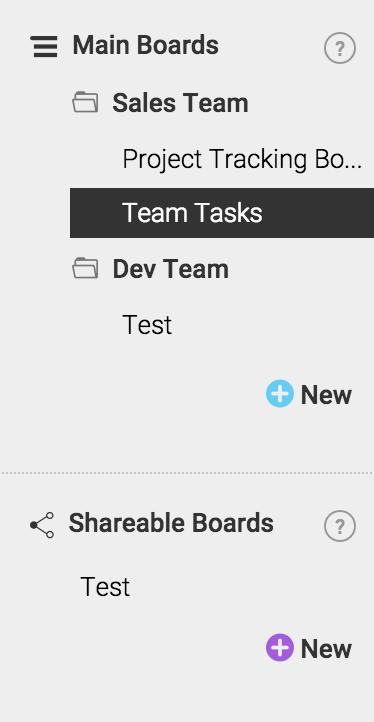The height and width of the screenshot is (722, 374).
Task: Click the hamburger icon beside Main Boards
Action: click(x=45, y=47)
